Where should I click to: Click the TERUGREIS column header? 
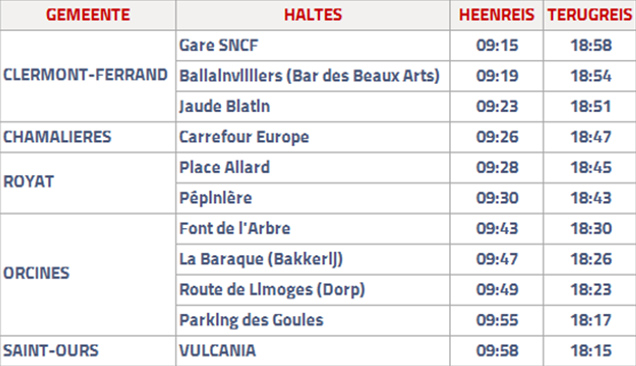point(590,15)
